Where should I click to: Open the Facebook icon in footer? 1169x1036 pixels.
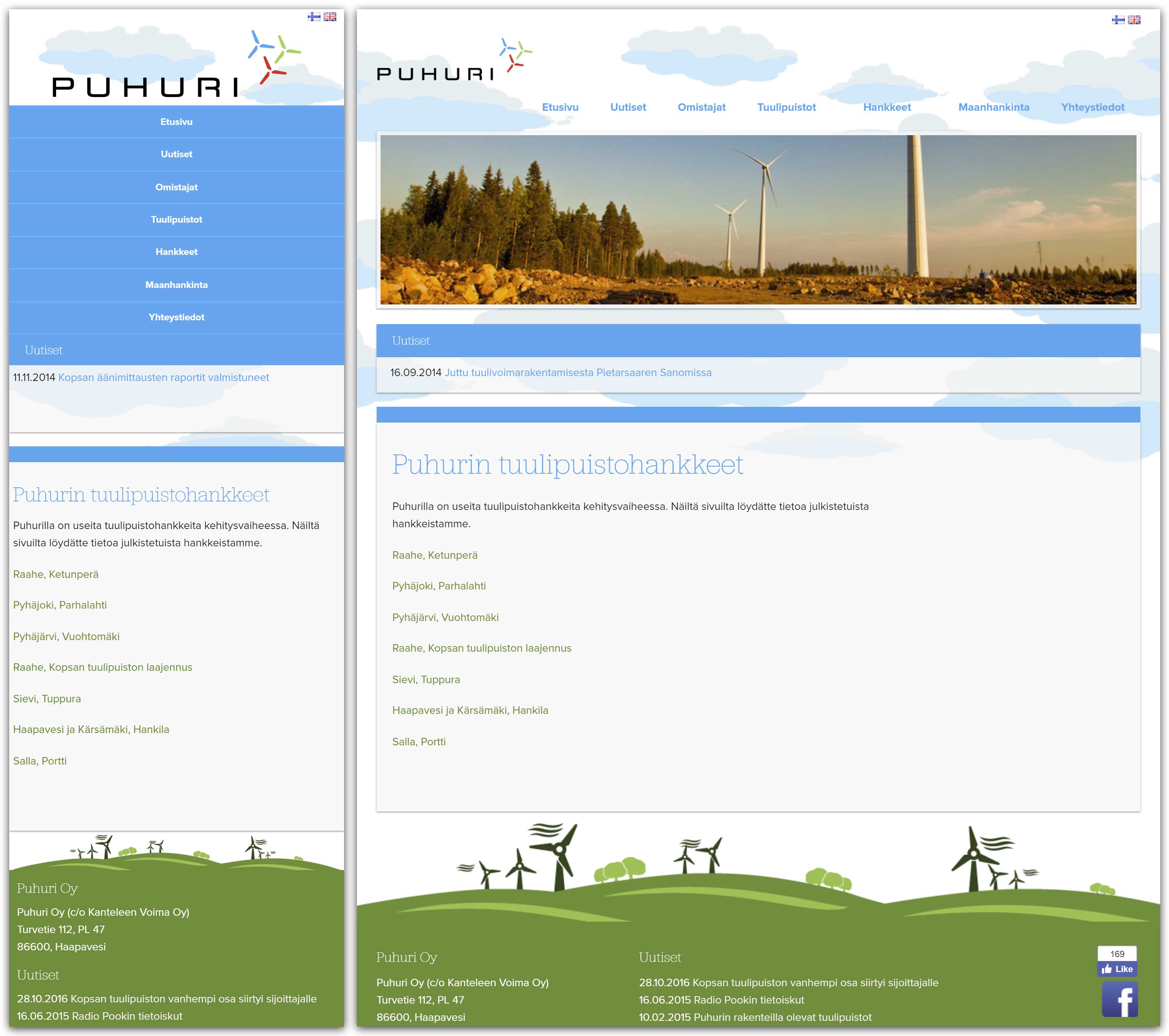point(1120,999)
